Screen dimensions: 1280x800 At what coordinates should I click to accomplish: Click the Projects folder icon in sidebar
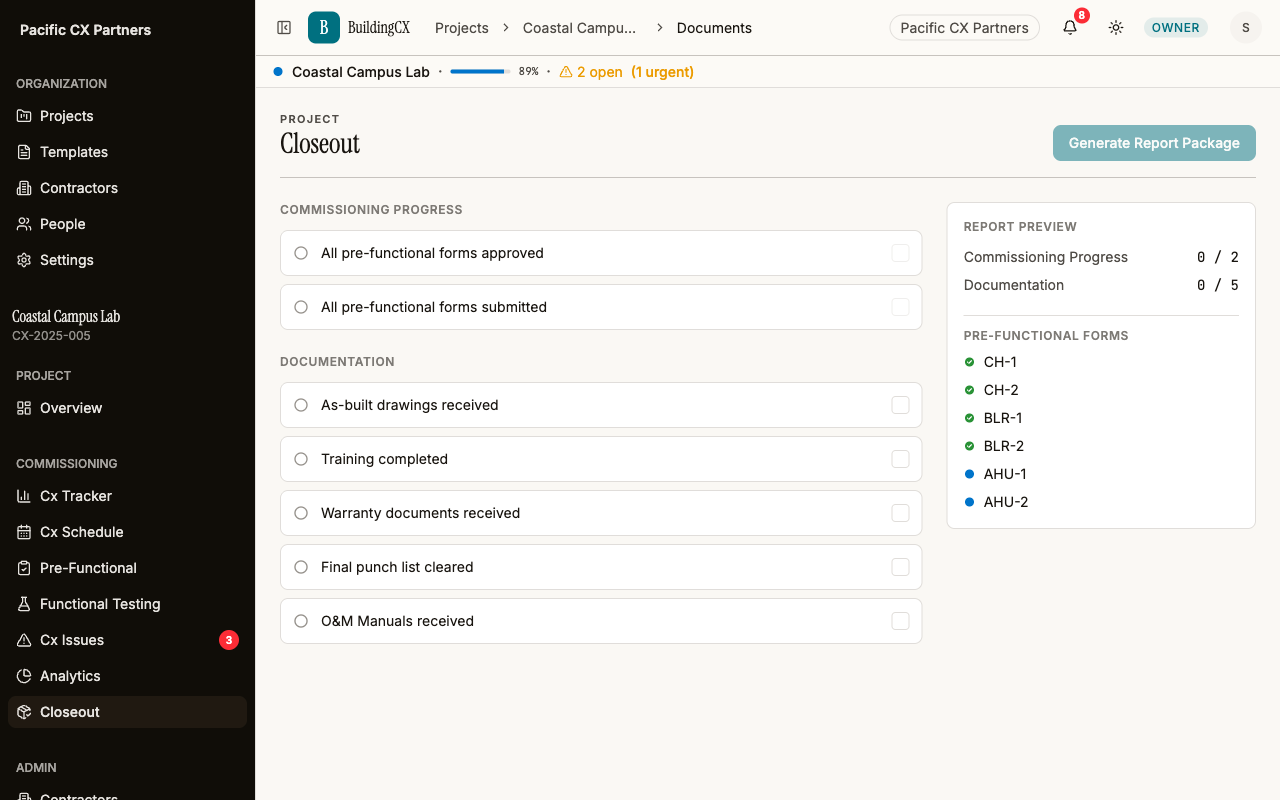[x=24, y=116]
